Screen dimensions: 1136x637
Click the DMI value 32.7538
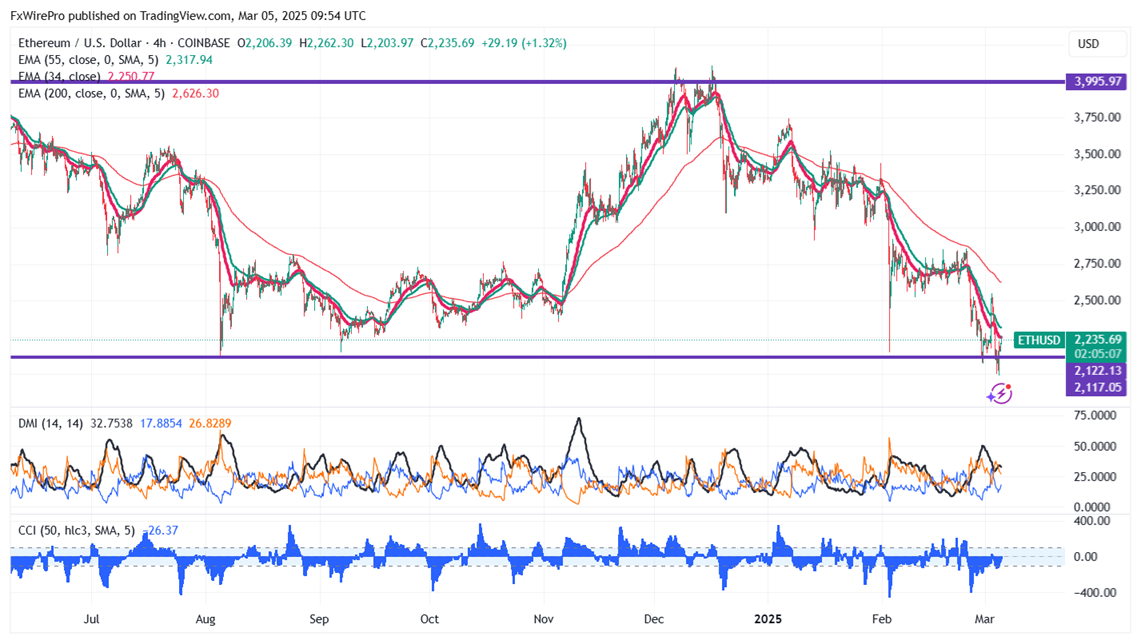pyautogui.click(x=111, y=423)
